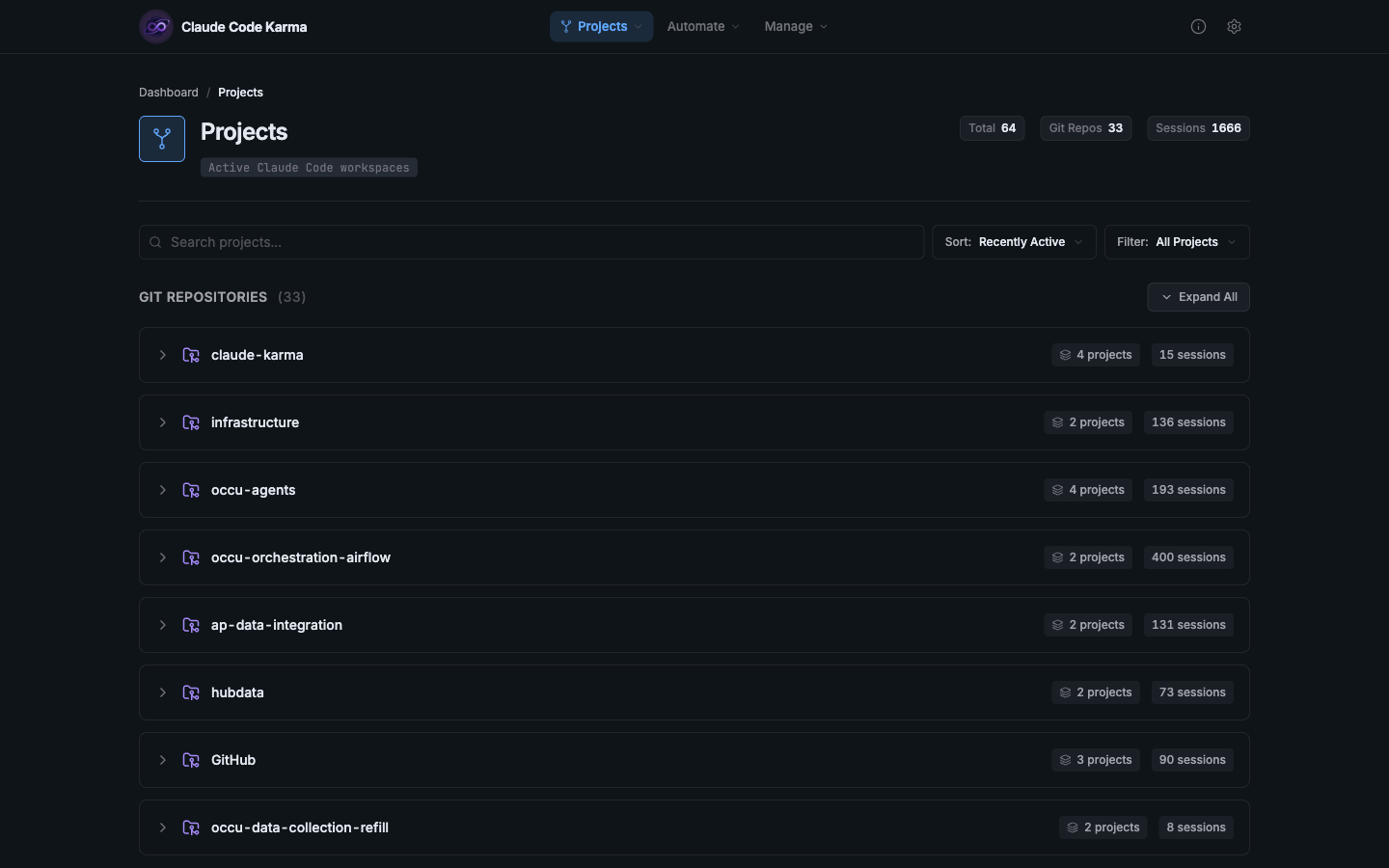Screen dimensions: 1389x868
Task: Expand the occu-data-collection-refill repository row
Action: (x=163, y=827)
